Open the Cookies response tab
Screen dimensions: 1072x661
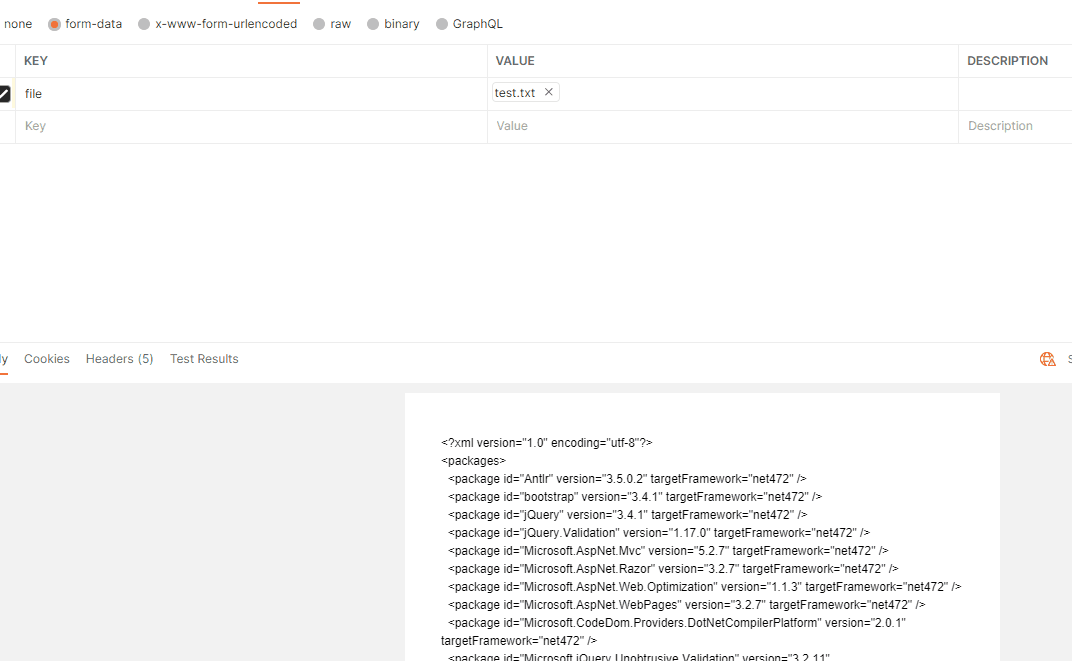tap(46, 359)
